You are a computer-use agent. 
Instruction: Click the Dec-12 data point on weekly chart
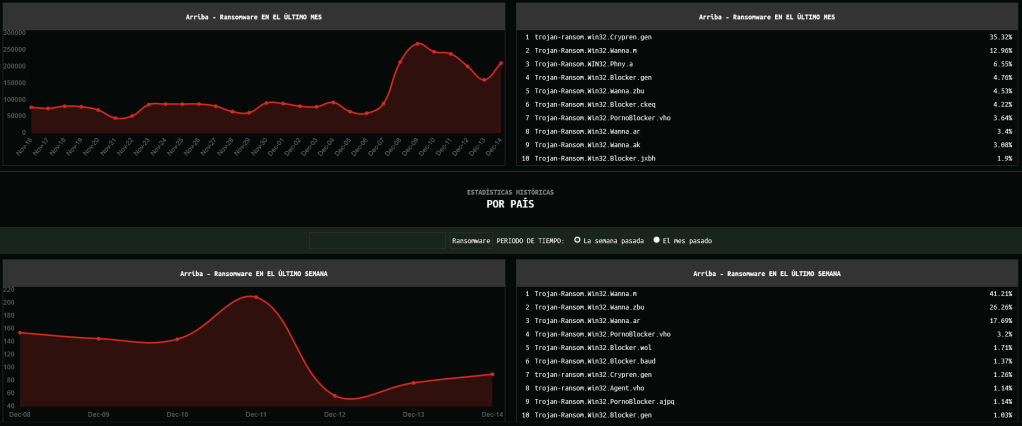point(335,396)
